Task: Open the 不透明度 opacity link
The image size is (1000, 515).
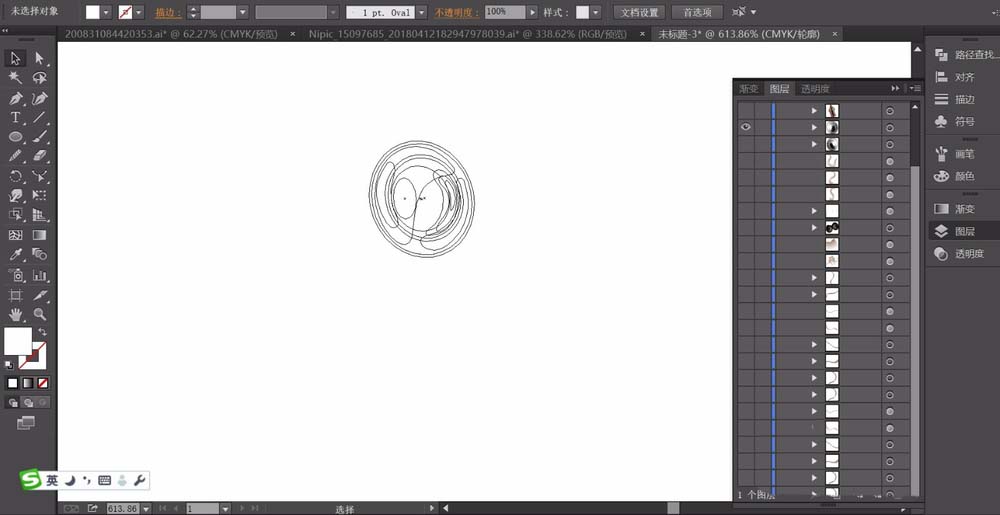Action: [x=457, y=12]
